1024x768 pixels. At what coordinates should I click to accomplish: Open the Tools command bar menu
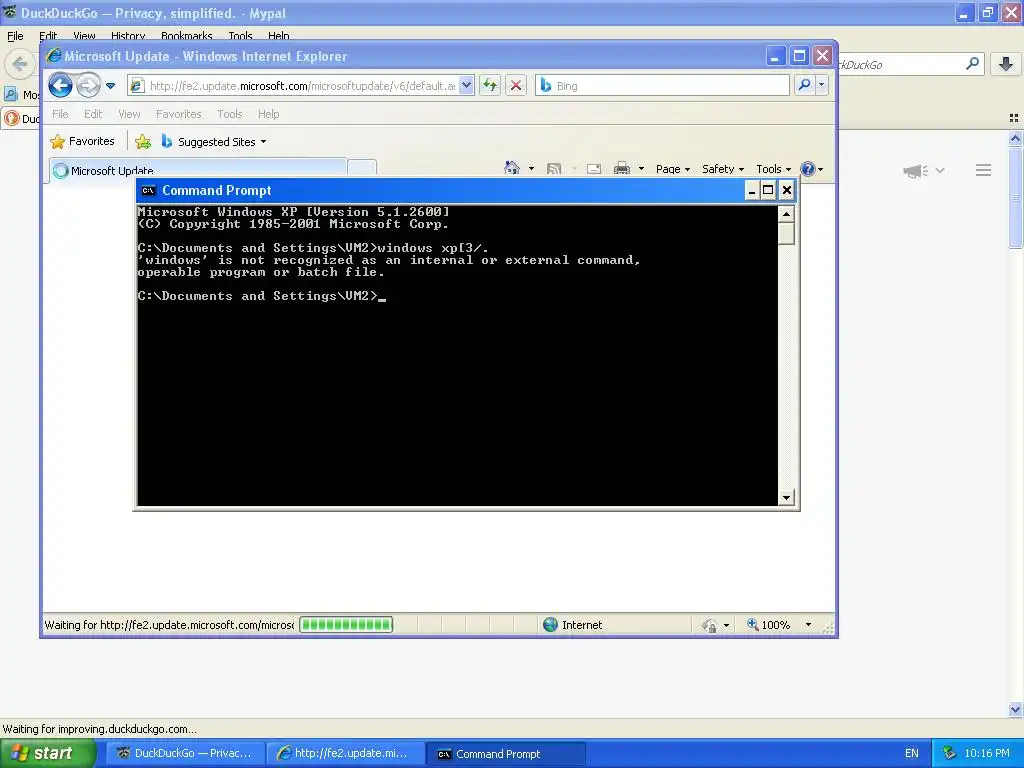(x=773, y=168)
